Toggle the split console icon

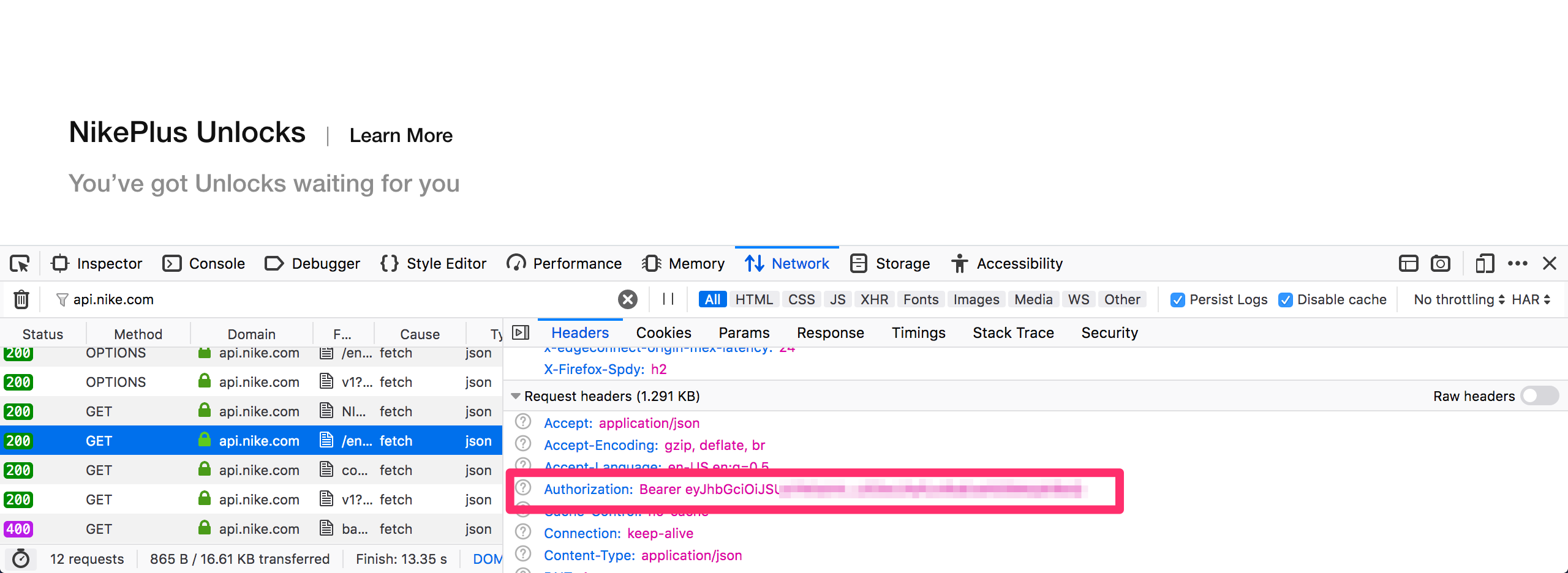[x=1409, y=264]
